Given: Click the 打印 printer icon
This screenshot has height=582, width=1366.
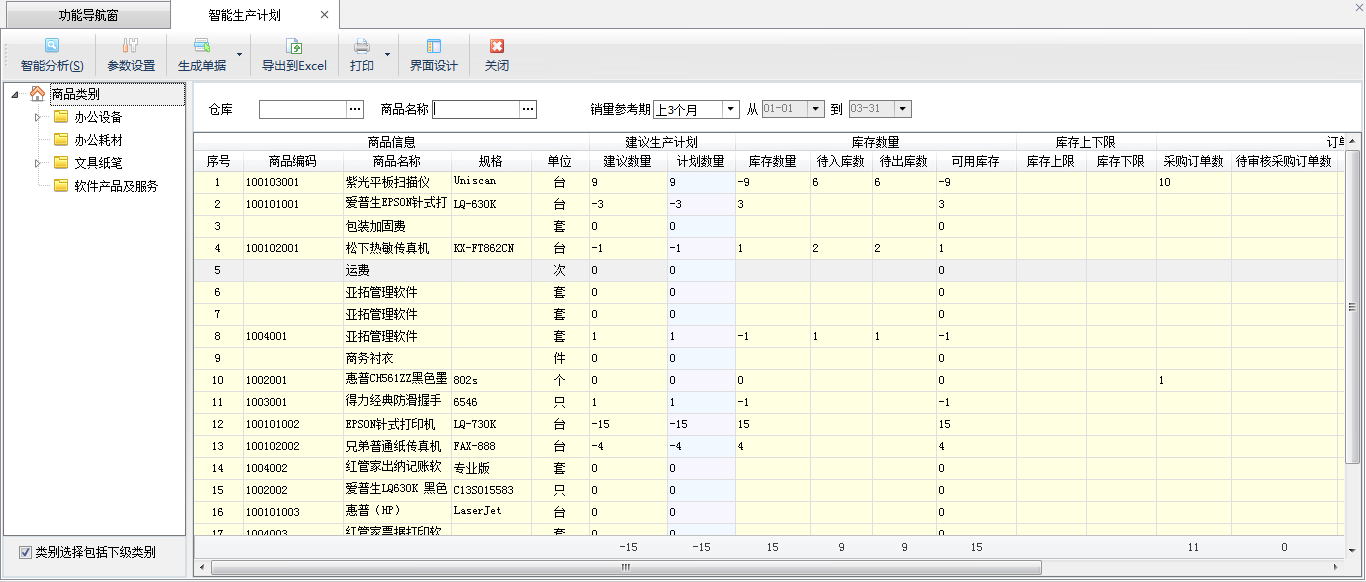Looking at the screenshot, I should click(x=362, y=46).
